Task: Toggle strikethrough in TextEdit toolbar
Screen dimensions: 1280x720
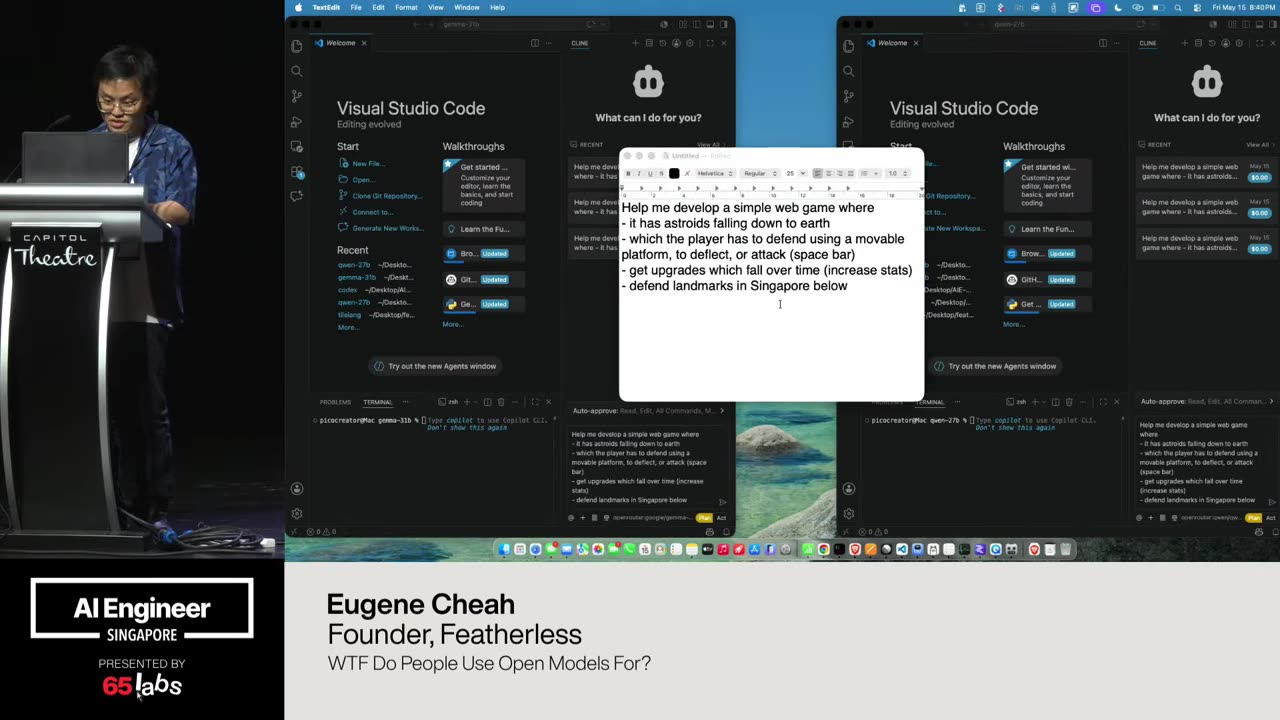Action: click(661, 173)
